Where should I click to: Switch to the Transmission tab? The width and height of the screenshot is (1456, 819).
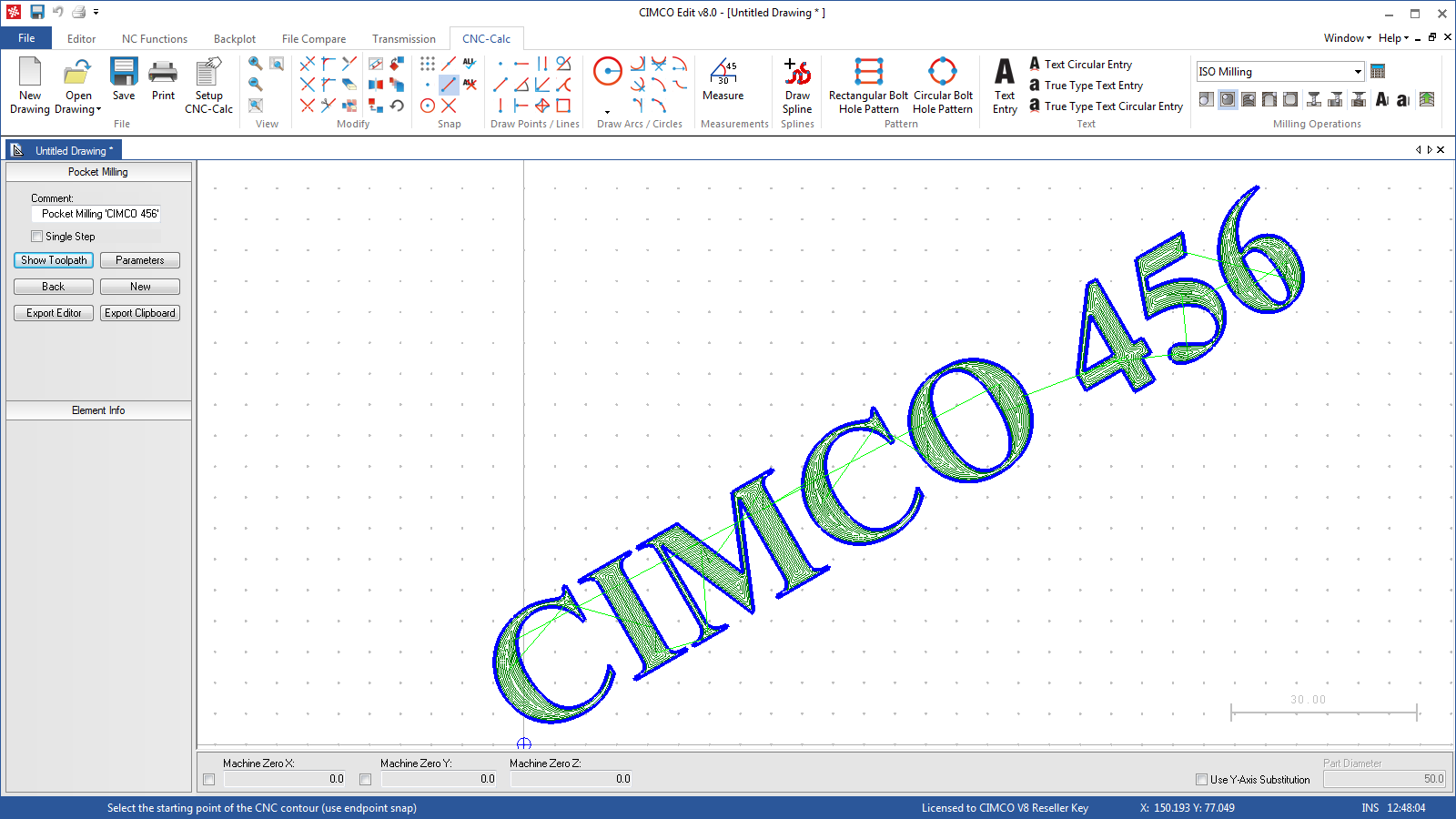(404, 39)
